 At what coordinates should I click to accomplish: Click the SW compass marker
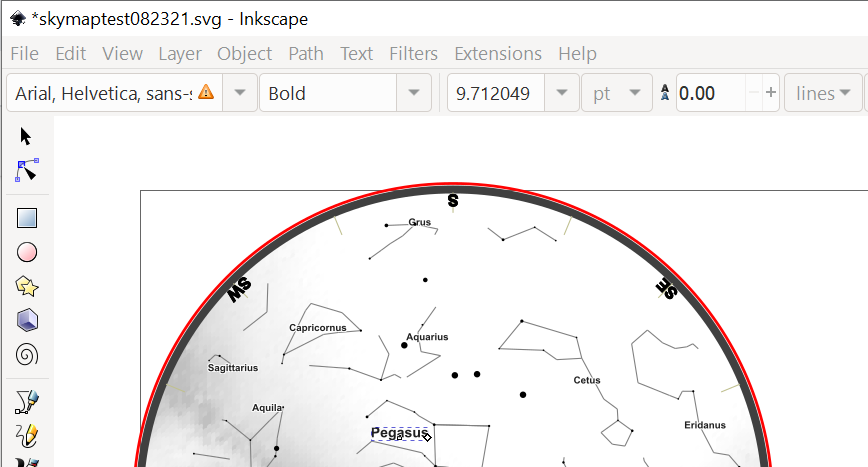coord(240,289)
